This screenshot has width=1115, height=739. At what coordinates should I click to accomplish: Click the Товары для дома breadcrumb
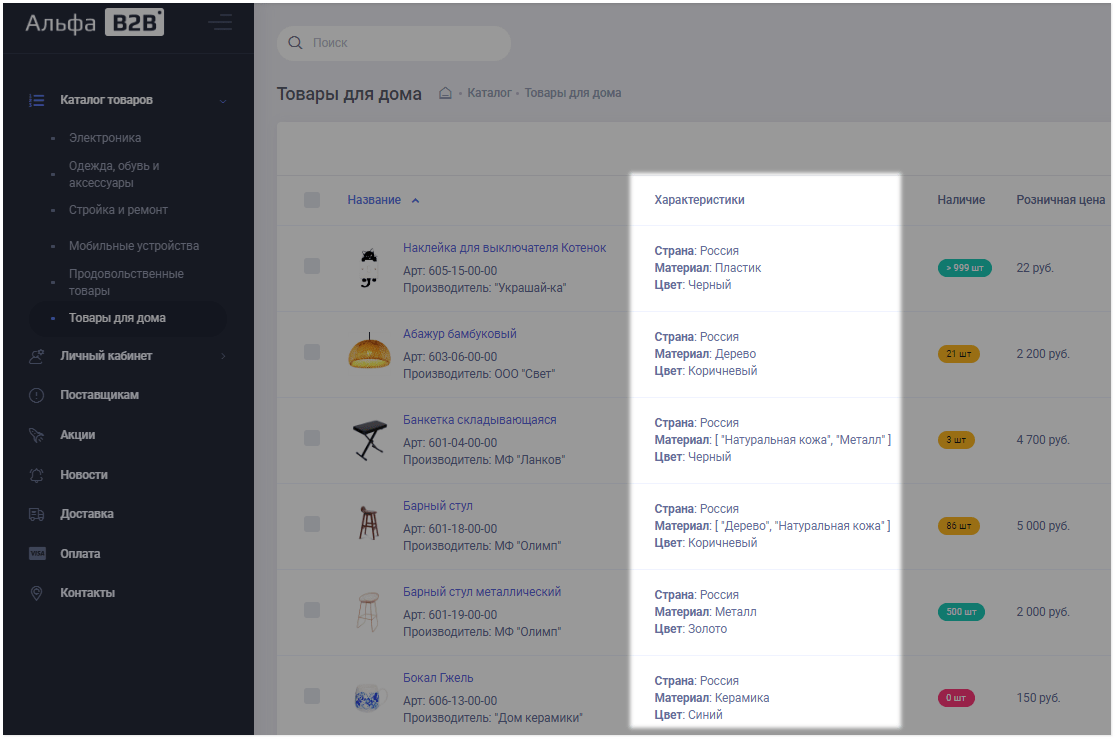[573, 93]
